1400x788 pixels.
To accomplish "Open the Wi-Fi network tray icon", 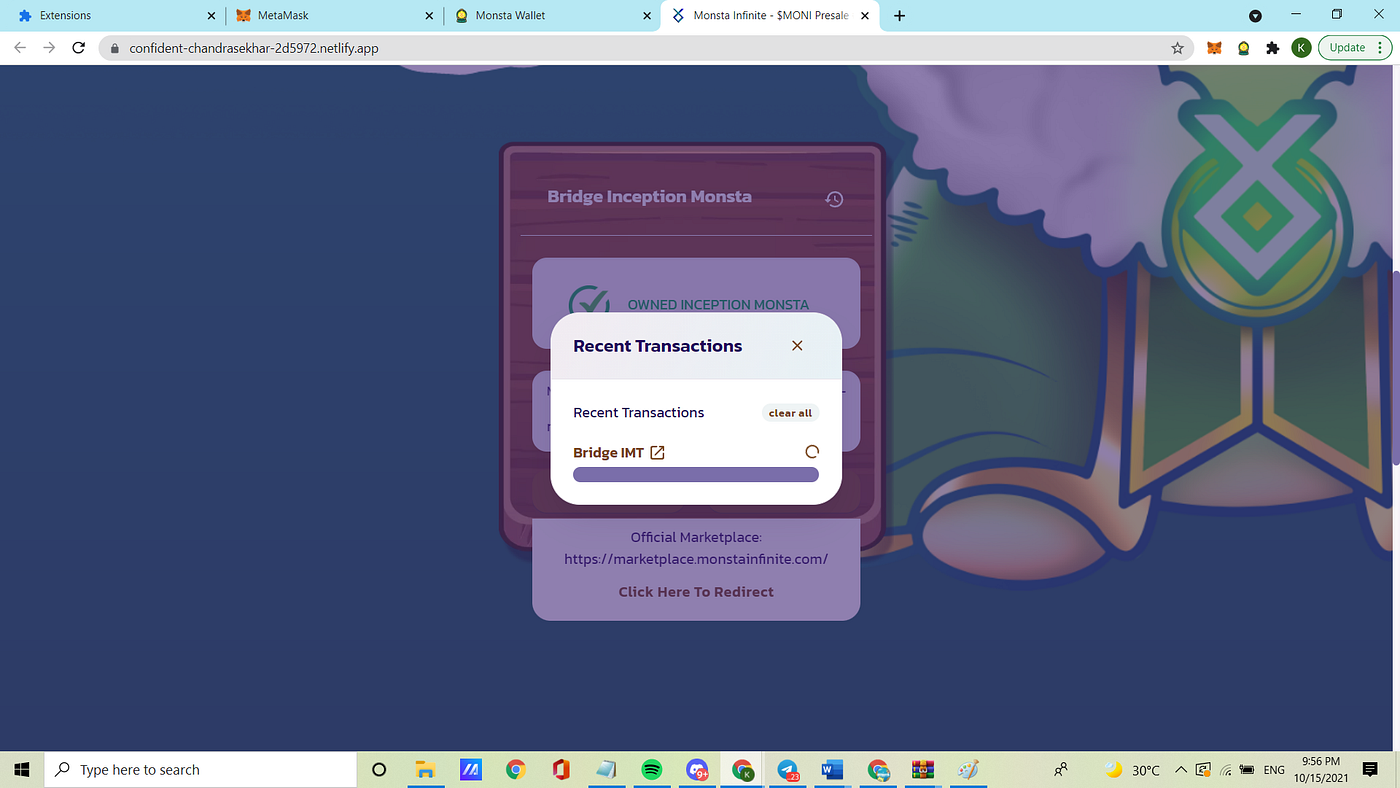I will tap(1225, 770).
